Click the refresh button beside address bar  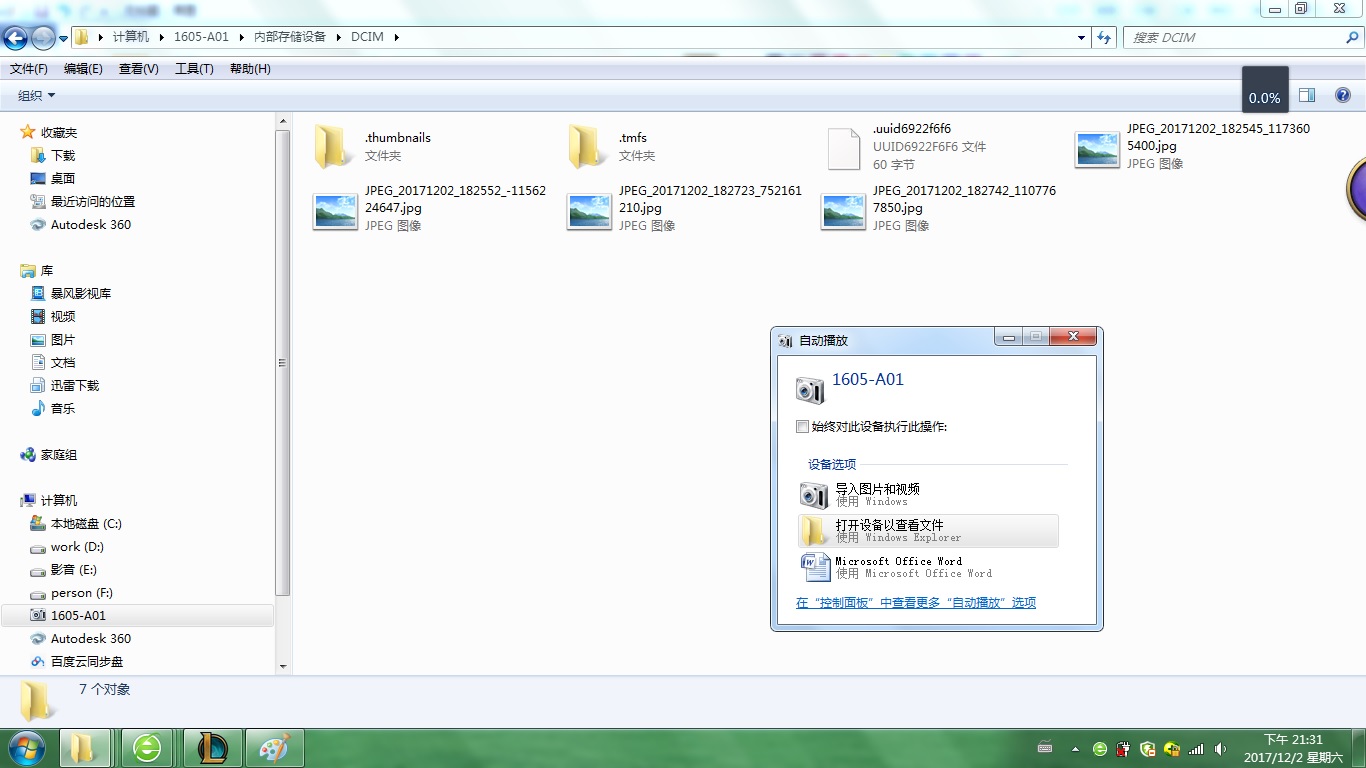tap(1104, 38)
